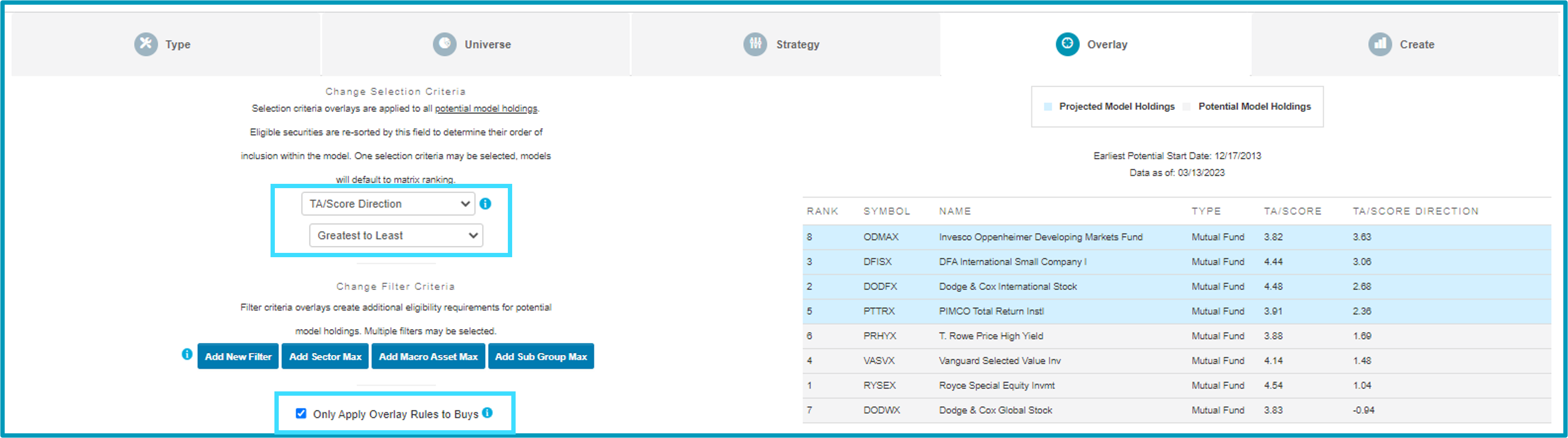Screen dimensions: 1568x438
Task: Click the TA/SCORE DIRECTION column header
Action: pos(1416,211)
